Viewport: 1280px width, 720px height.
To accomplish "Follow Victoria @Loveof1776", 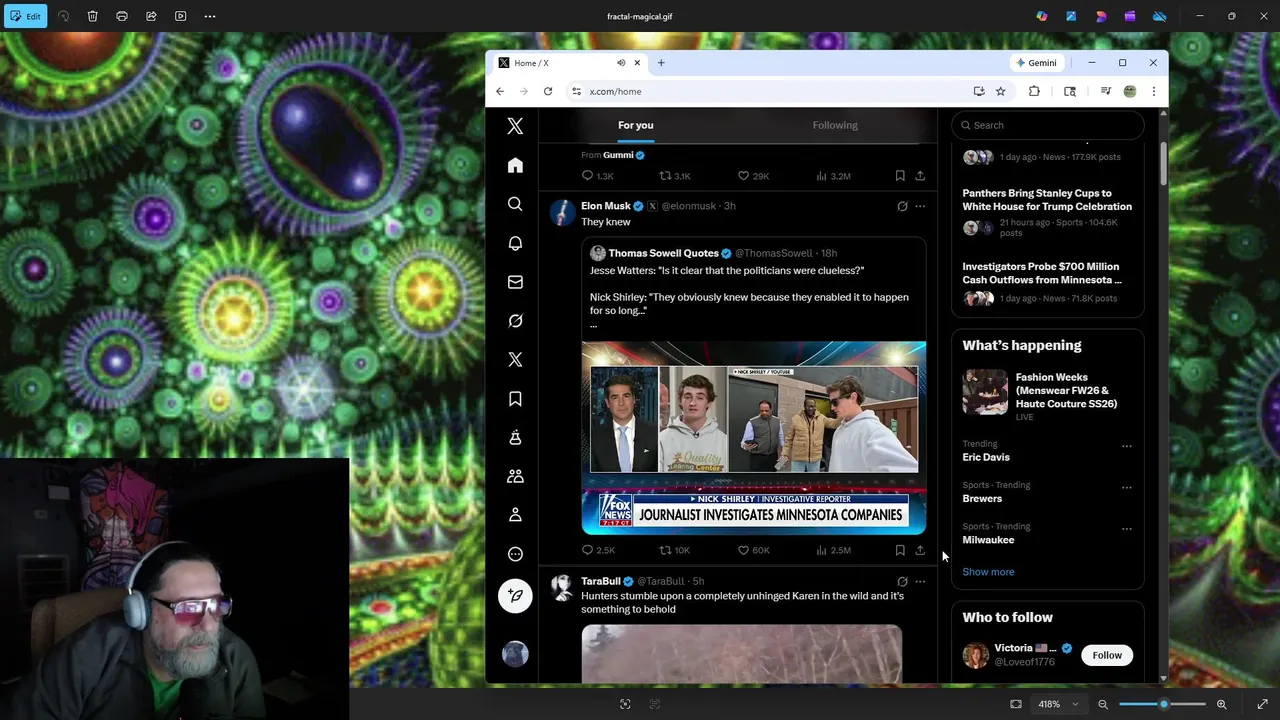I will pyautogui.click(x=1107, y=655).
